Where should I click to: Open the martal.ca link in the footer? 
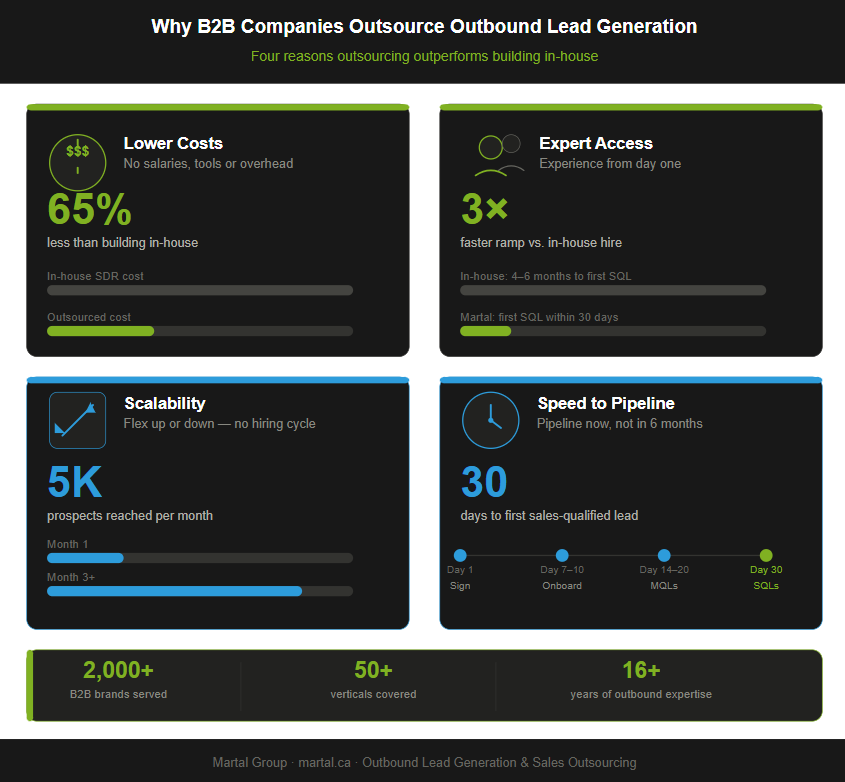pyautogui.click(x=324, y=762)
